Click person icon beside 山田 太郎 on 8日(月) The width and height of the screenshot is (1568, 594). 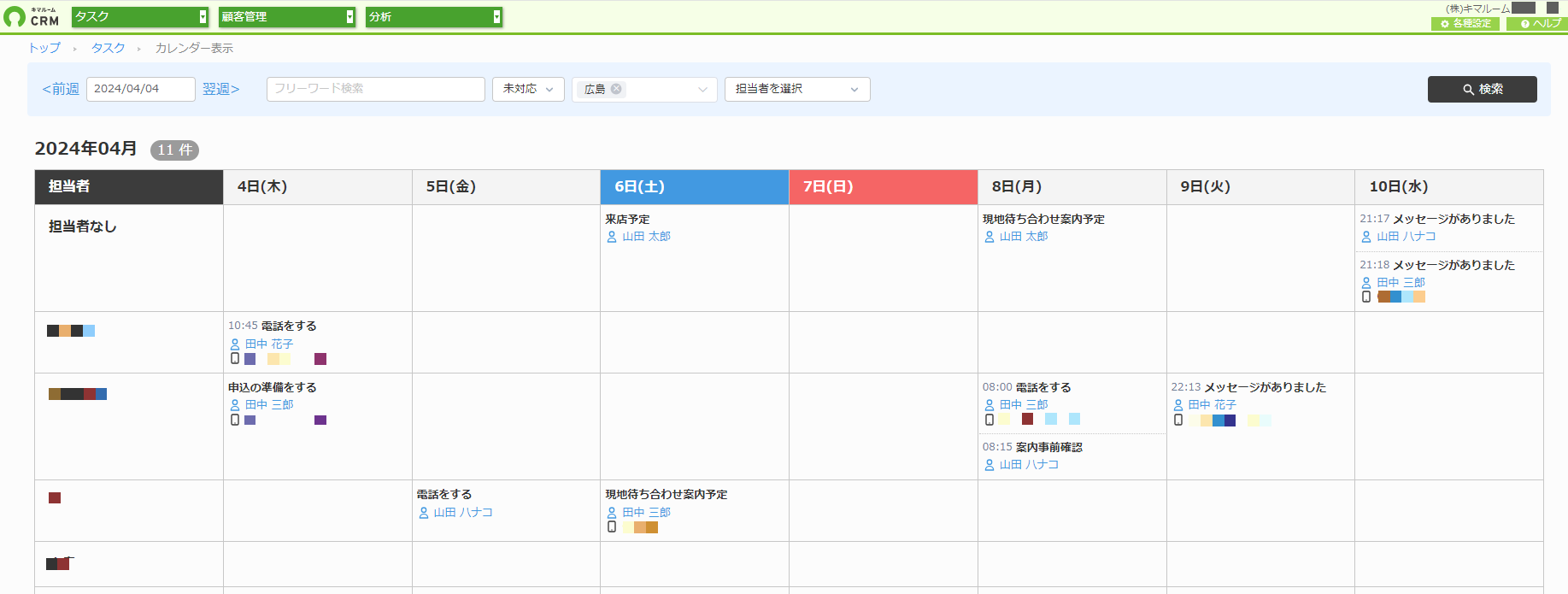[x=990, y=237]
